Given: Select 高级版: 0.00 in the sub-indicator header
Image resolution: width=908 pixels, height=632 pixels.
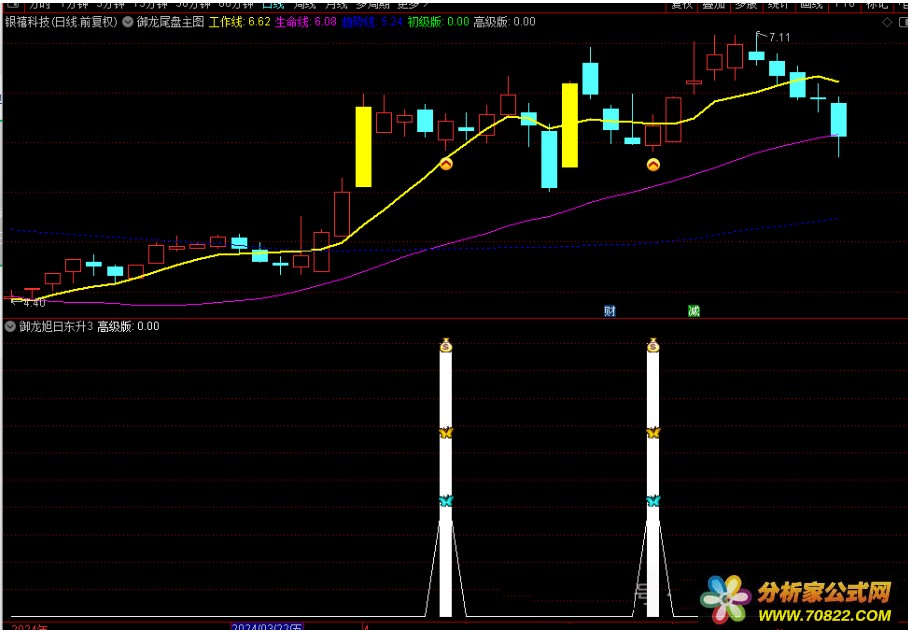Looking at the screenshot, I should click(128, 327).
